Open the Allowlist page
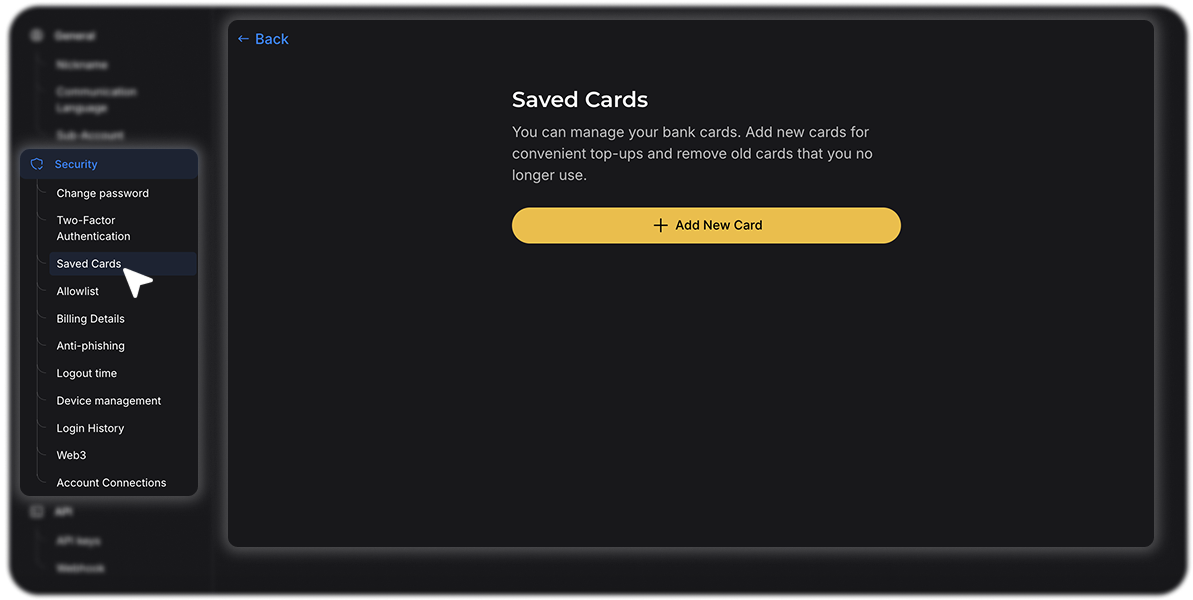Viewport: 1193px width, 600px height. 78,291
